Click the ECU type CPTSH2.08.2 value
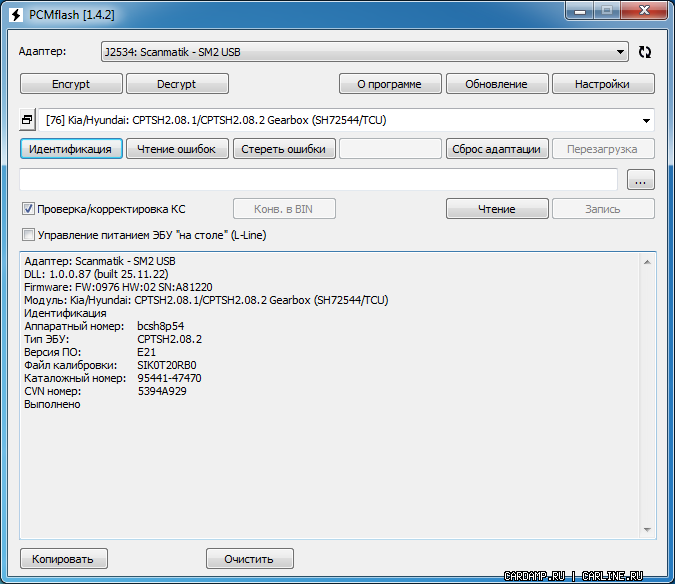675x584 pixels. [x=169, y=339]
